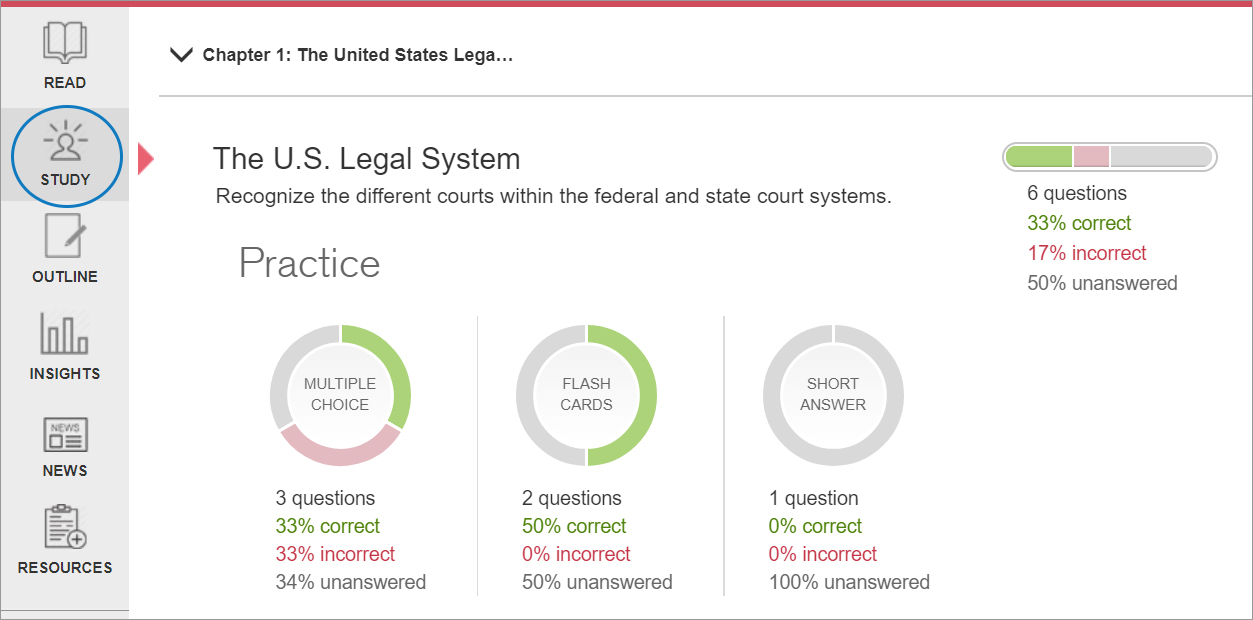Open the Resources clipboard icon
Image resolution: width=1253 pixels, height=620 pixels.
65,527
